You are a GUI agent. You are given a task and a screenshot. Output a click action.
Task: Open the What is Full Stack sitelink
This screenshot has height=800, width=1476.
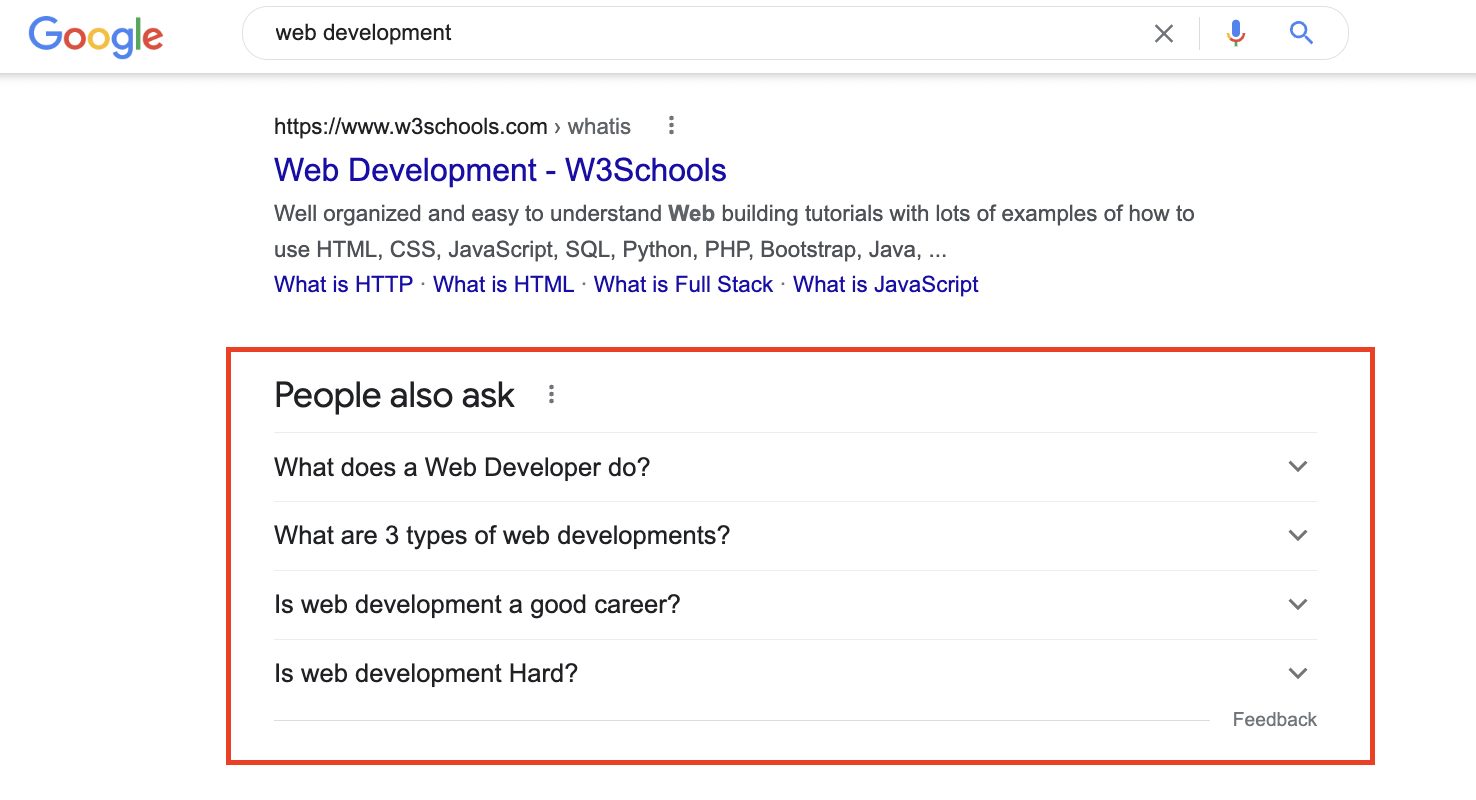[x=683, y=285]
